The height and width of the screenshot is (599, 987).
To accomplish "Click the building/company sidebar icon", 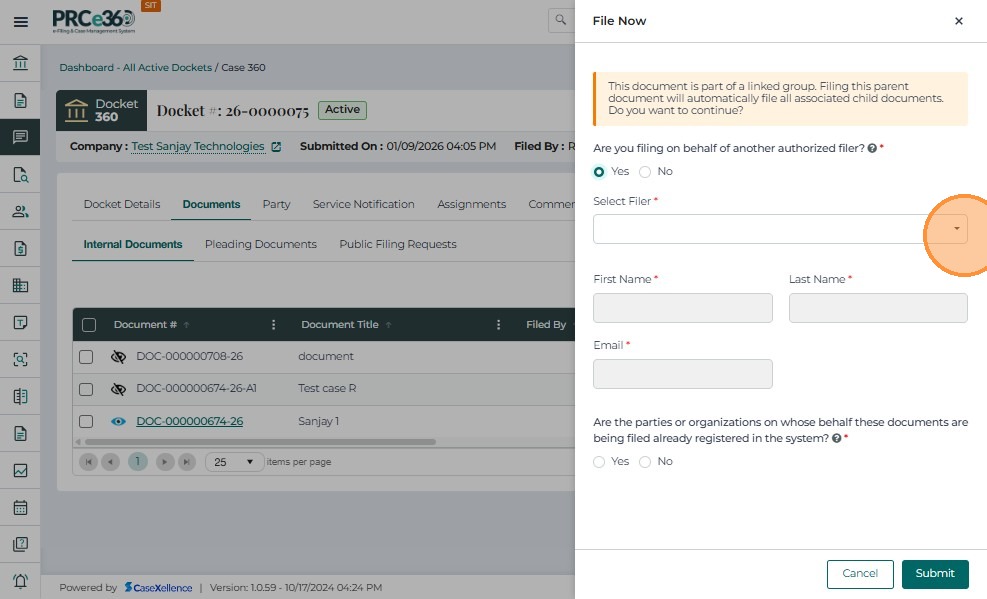I will pos(20,285).
